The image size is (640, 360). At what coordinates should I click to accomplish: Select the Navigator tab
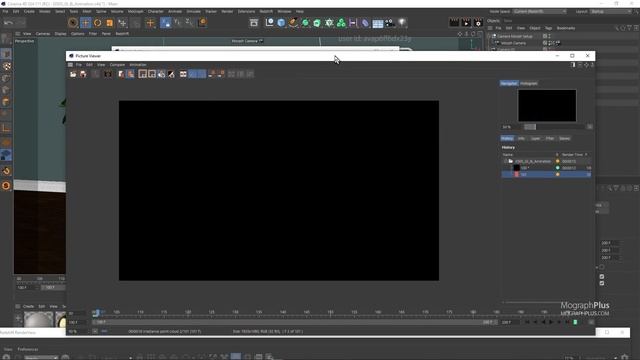(509, 83)
